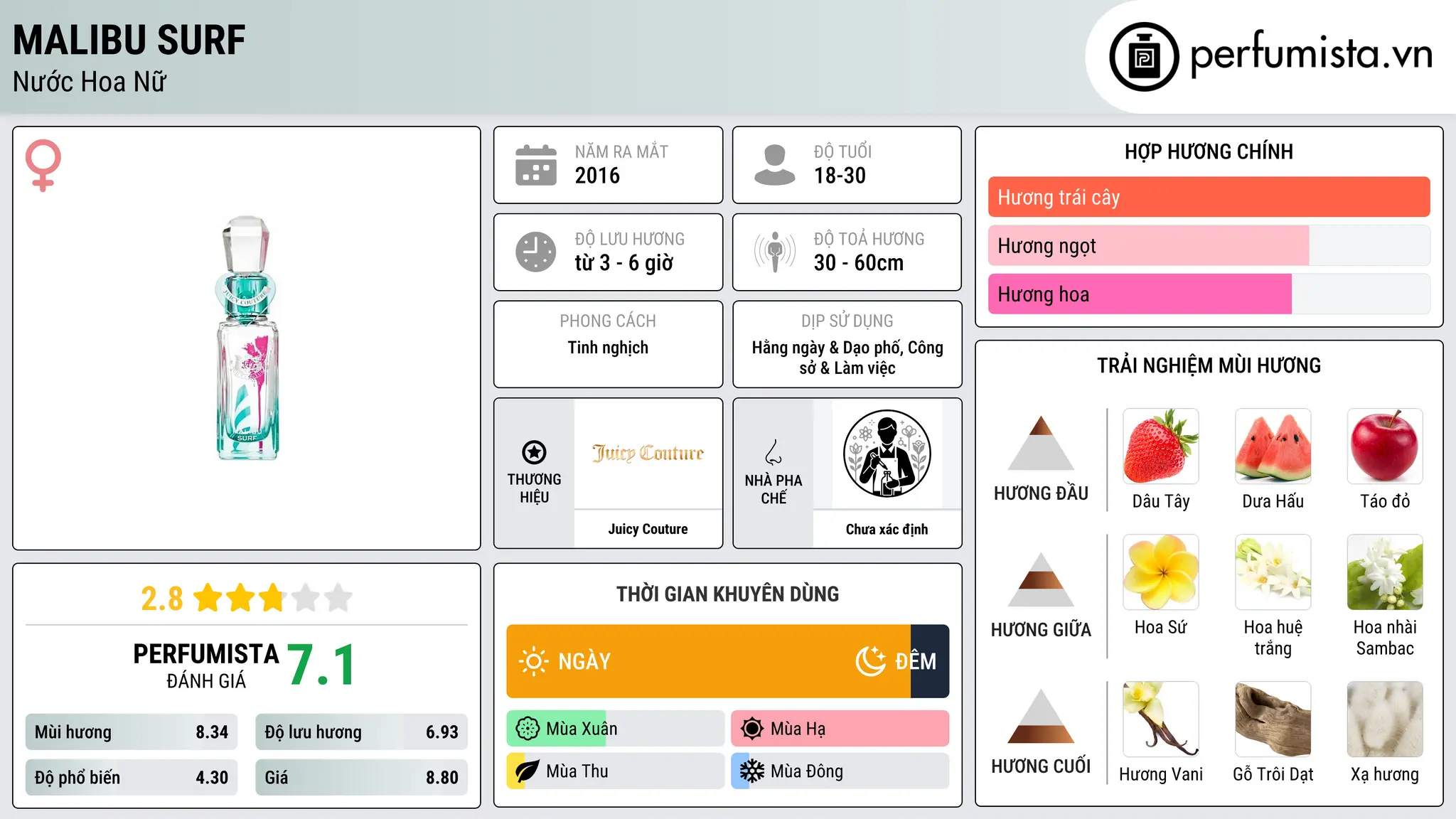The image size is (1456, 819).
Task: Click the red apple note image
Action: pyautogui.click(x=1385, y=446)
